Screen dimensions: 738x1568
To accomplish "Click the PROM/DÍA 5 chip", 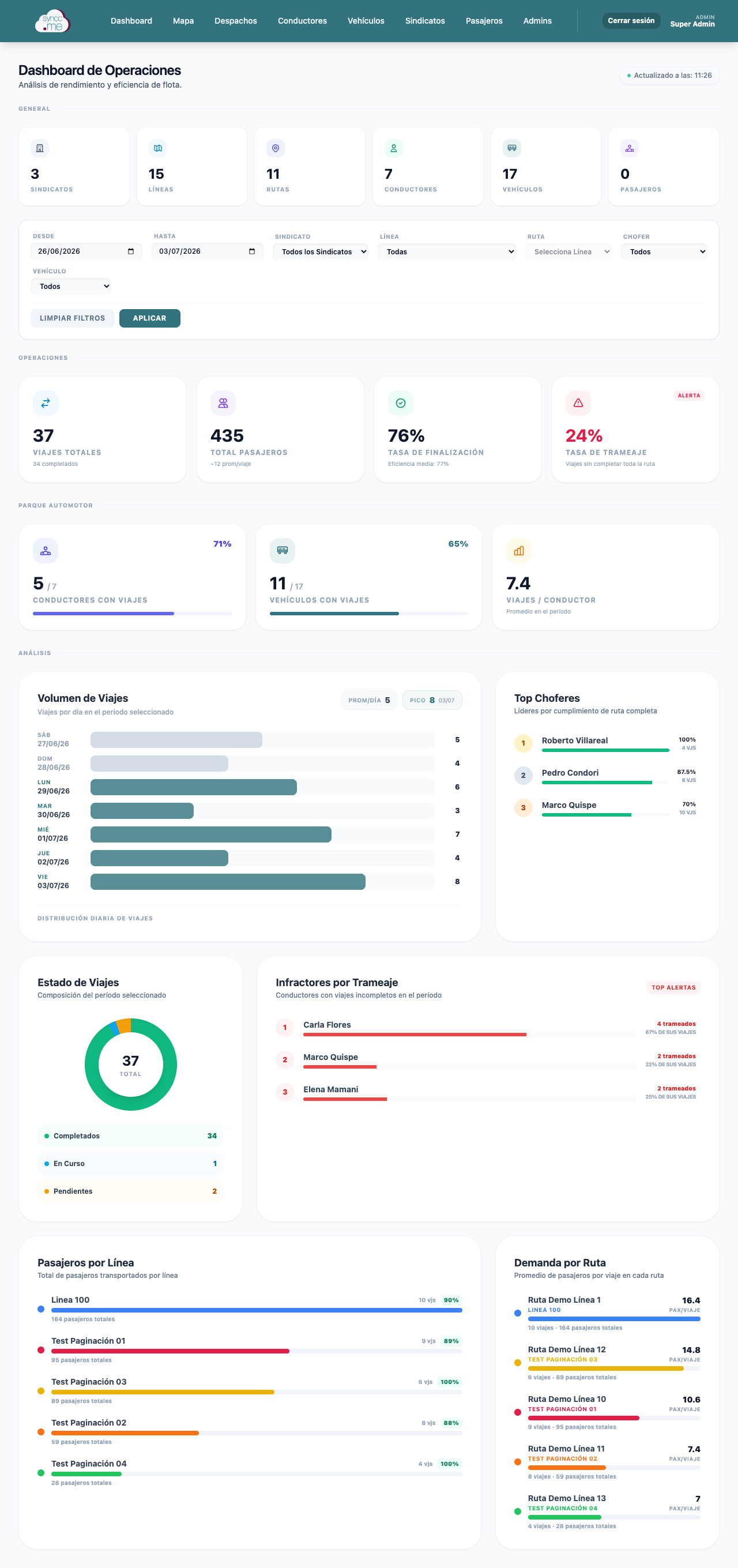I will pos(368,701).
